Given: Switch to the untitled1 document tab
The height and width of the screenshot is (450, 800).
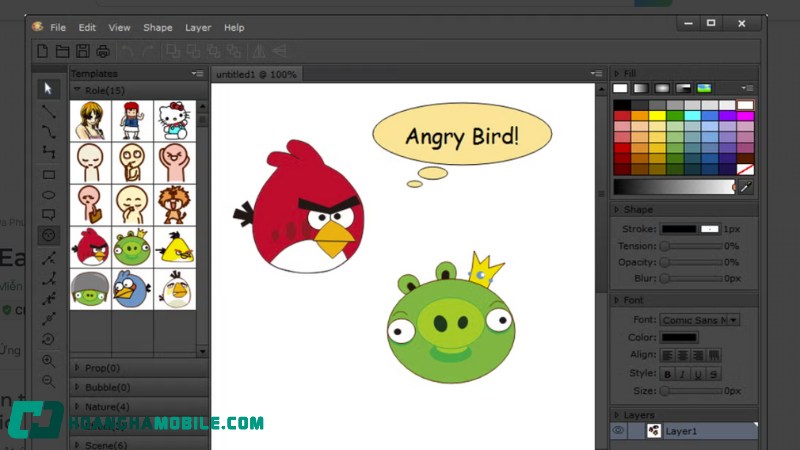Looking at the screenshot, I should coord(257,74).
